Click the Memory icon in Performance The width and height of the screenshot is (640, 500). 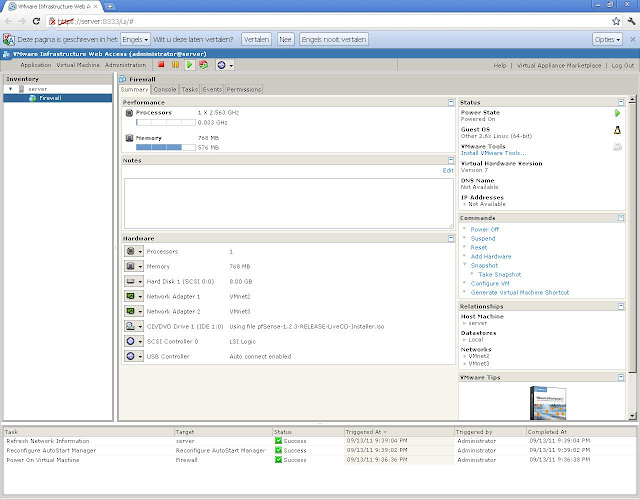click(129, 138)
